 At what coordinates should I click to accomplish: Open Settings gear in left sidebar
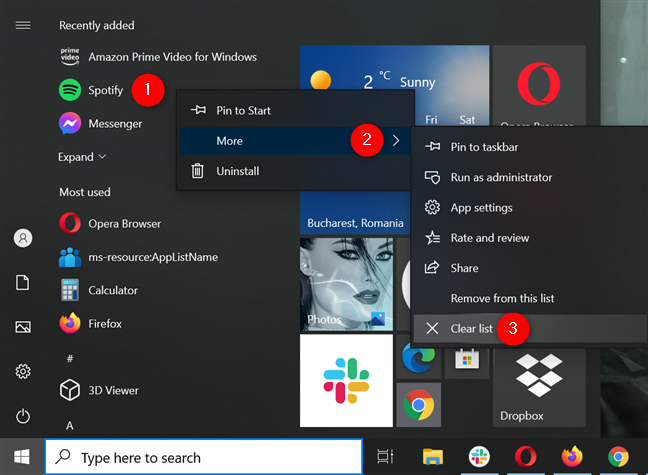pyautogui.click(x=22, y=371)
